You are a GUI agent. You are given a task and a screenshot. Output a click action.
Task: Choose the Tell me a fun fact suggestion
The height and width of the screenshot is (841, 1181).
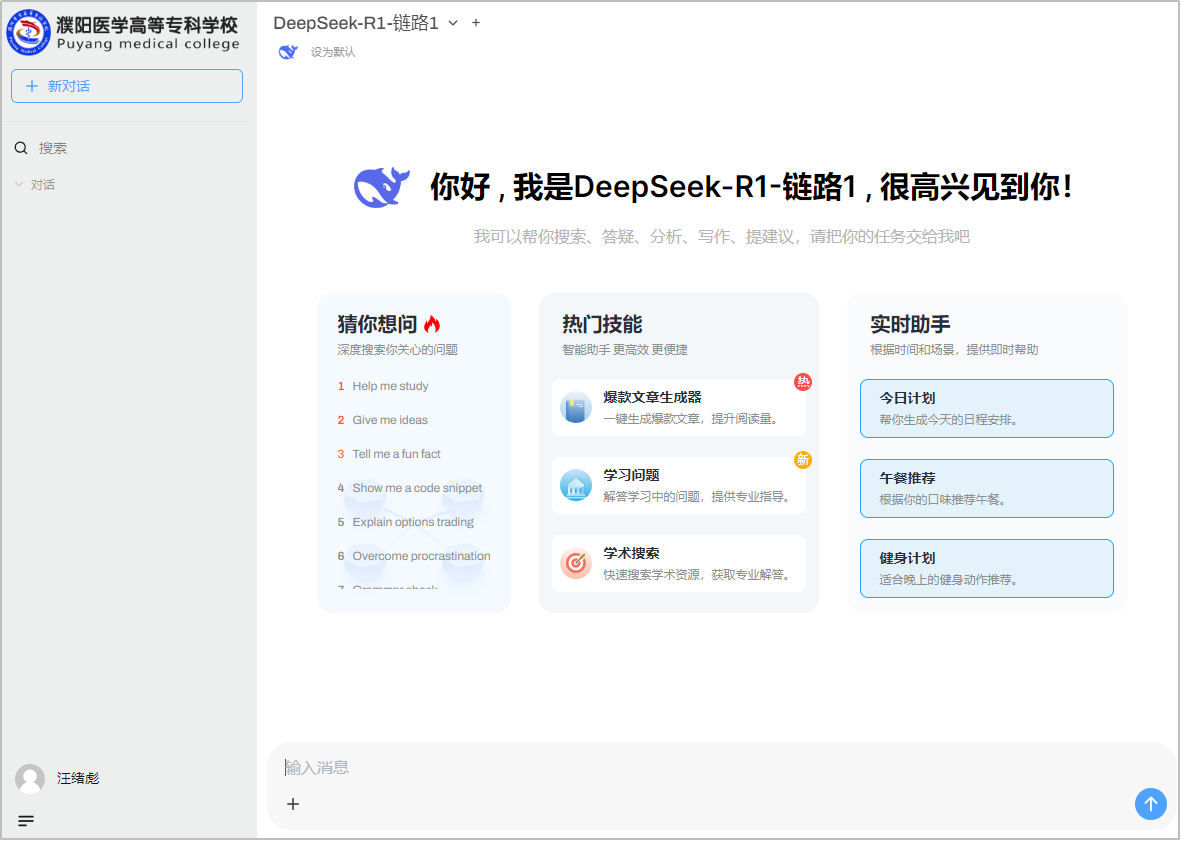click(x=396, y=454)
